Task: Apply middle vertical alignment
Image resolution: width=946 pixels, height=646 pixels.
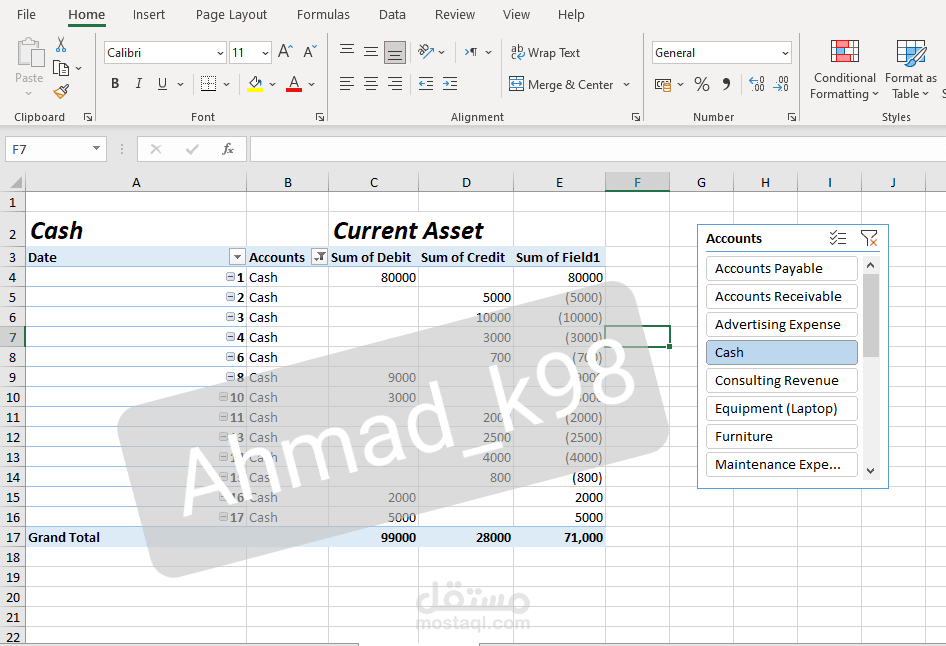Action: pos(371,52)
